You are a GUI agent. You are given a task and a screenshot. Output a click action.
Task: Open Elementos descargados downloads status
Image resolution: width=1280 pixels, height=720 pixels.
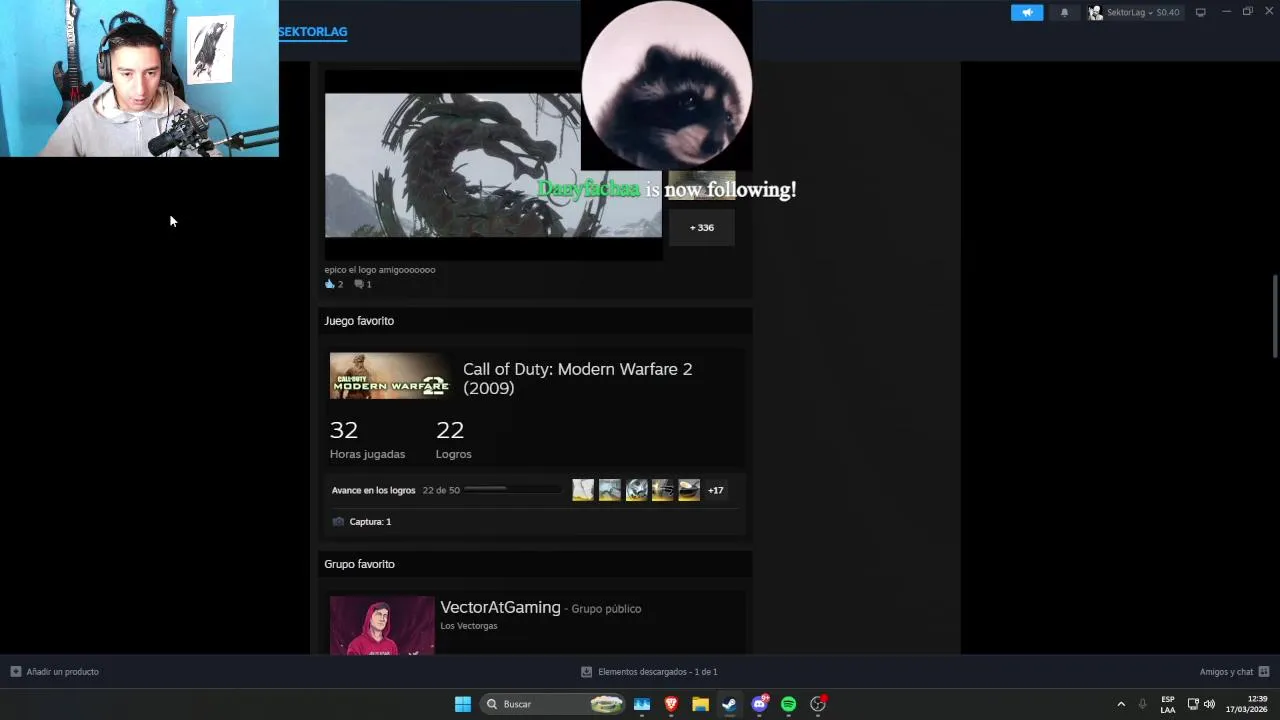point(649,671)
